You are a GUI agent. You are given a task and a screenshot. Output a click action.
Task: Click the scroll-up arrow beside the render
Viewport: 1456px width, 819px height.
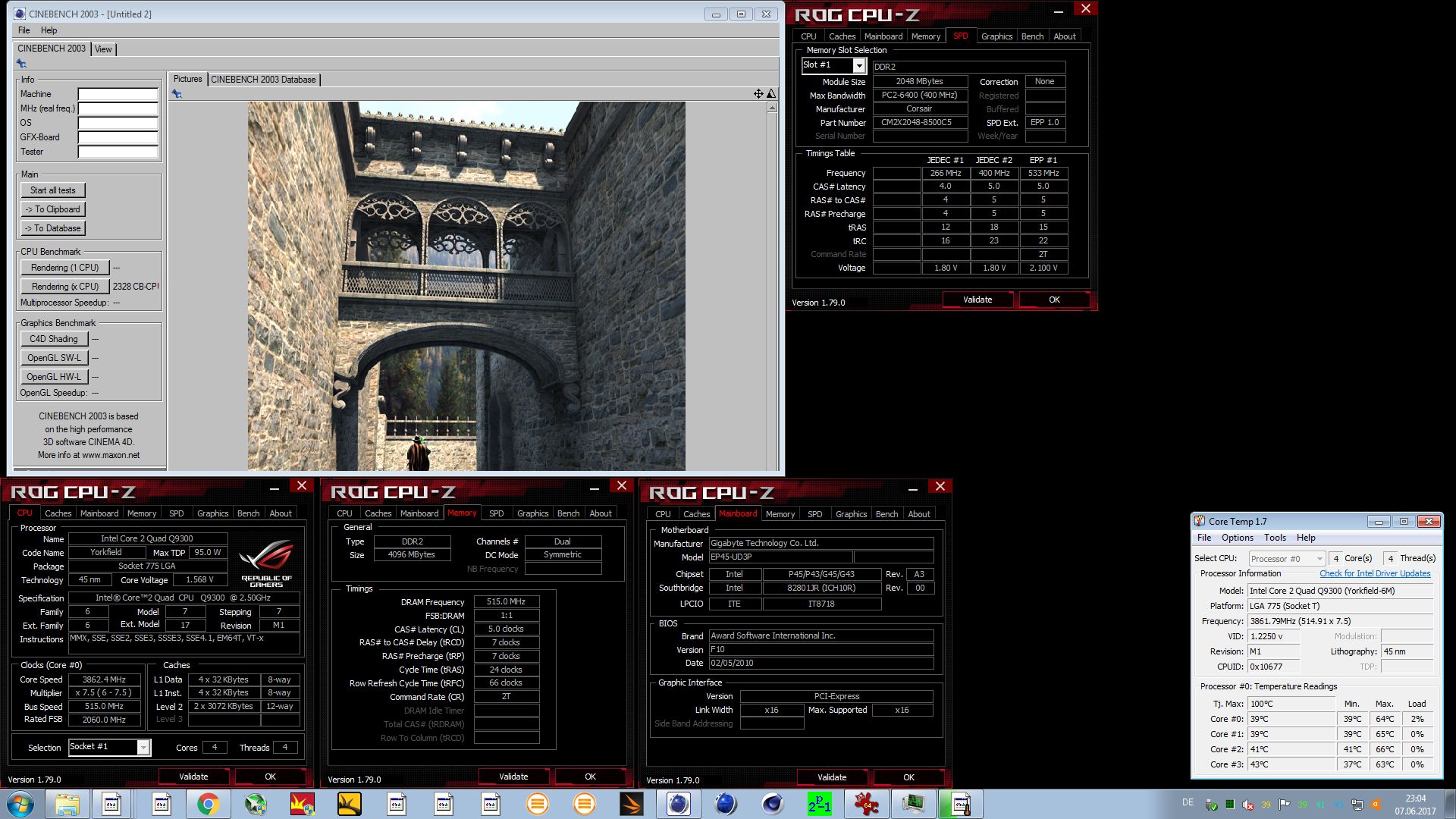[773, 108]
